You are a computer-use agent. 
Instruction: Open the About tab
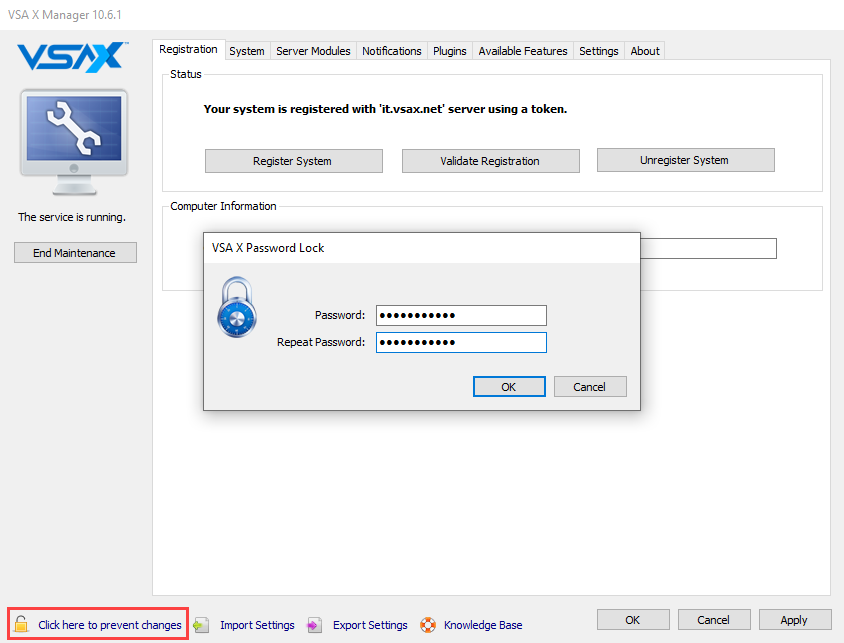645,51
